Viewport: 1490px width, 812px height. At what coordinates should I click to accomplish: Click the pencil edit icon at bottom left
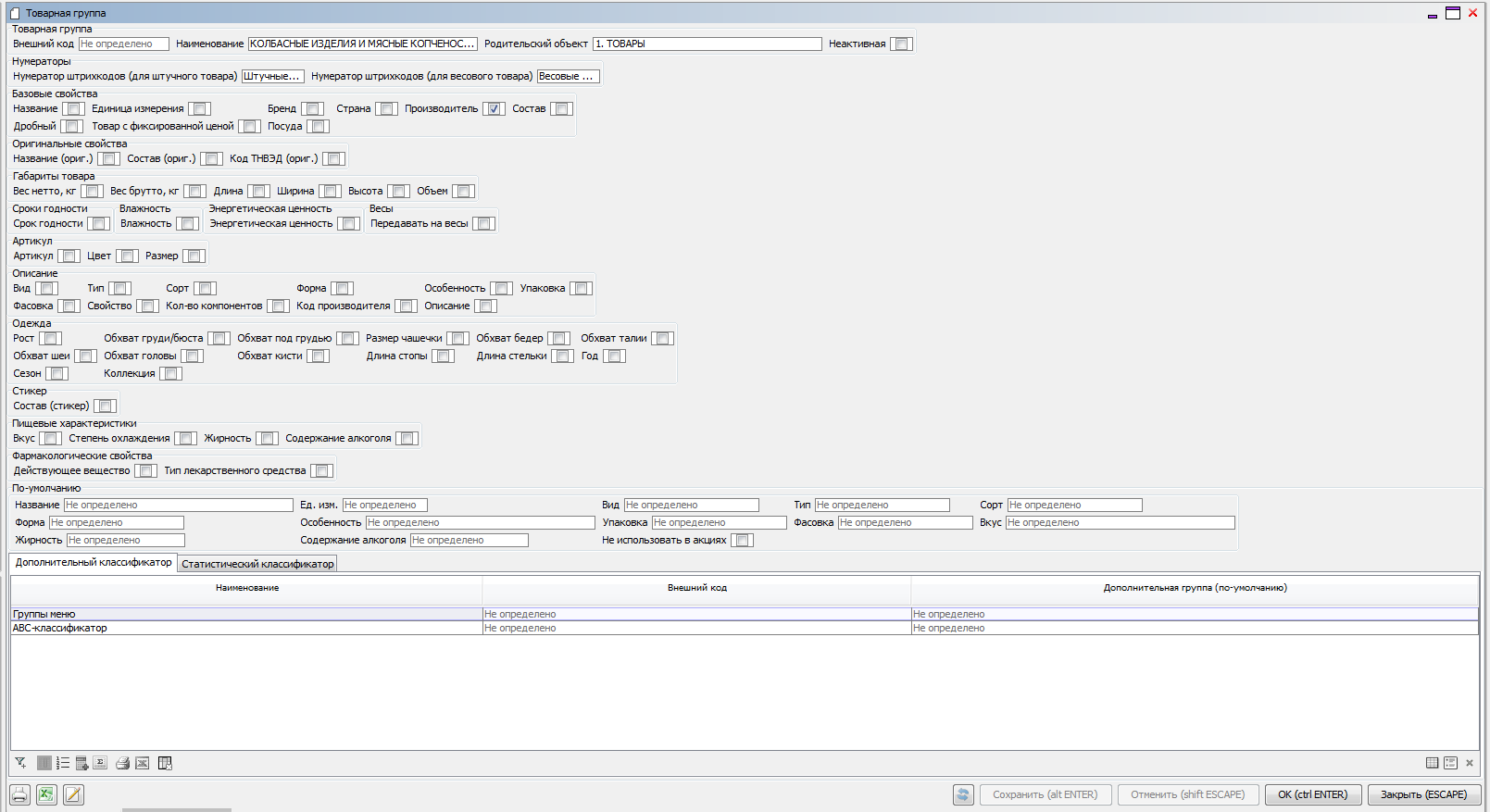pyautogui.click(x=73, y=794)
